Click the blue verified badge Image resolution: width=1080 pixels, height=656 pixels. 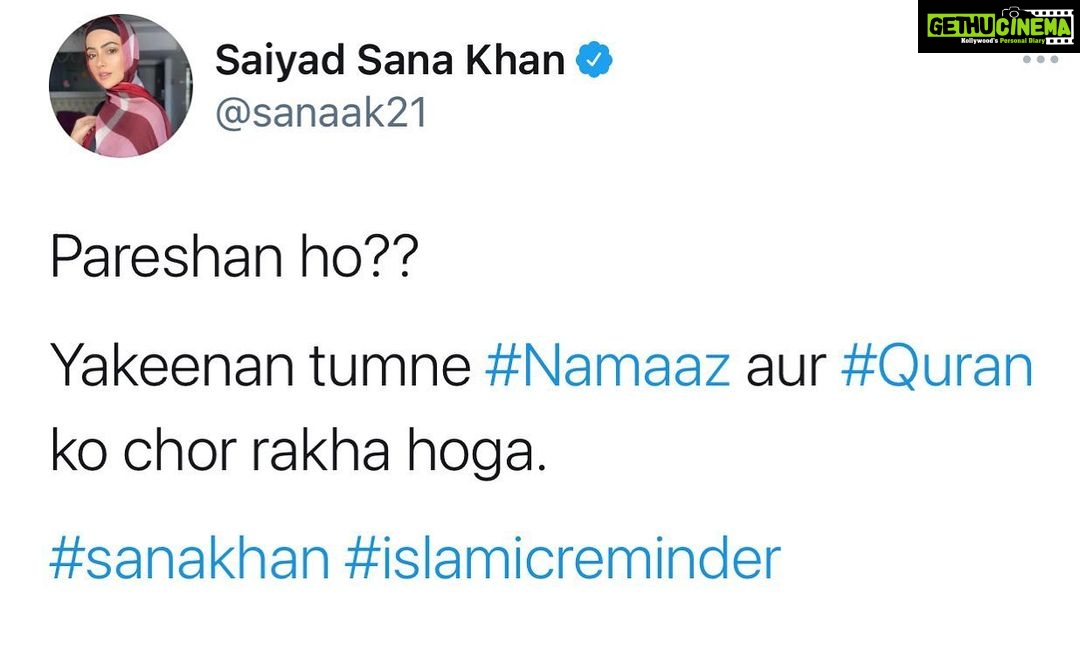[594, 60]
